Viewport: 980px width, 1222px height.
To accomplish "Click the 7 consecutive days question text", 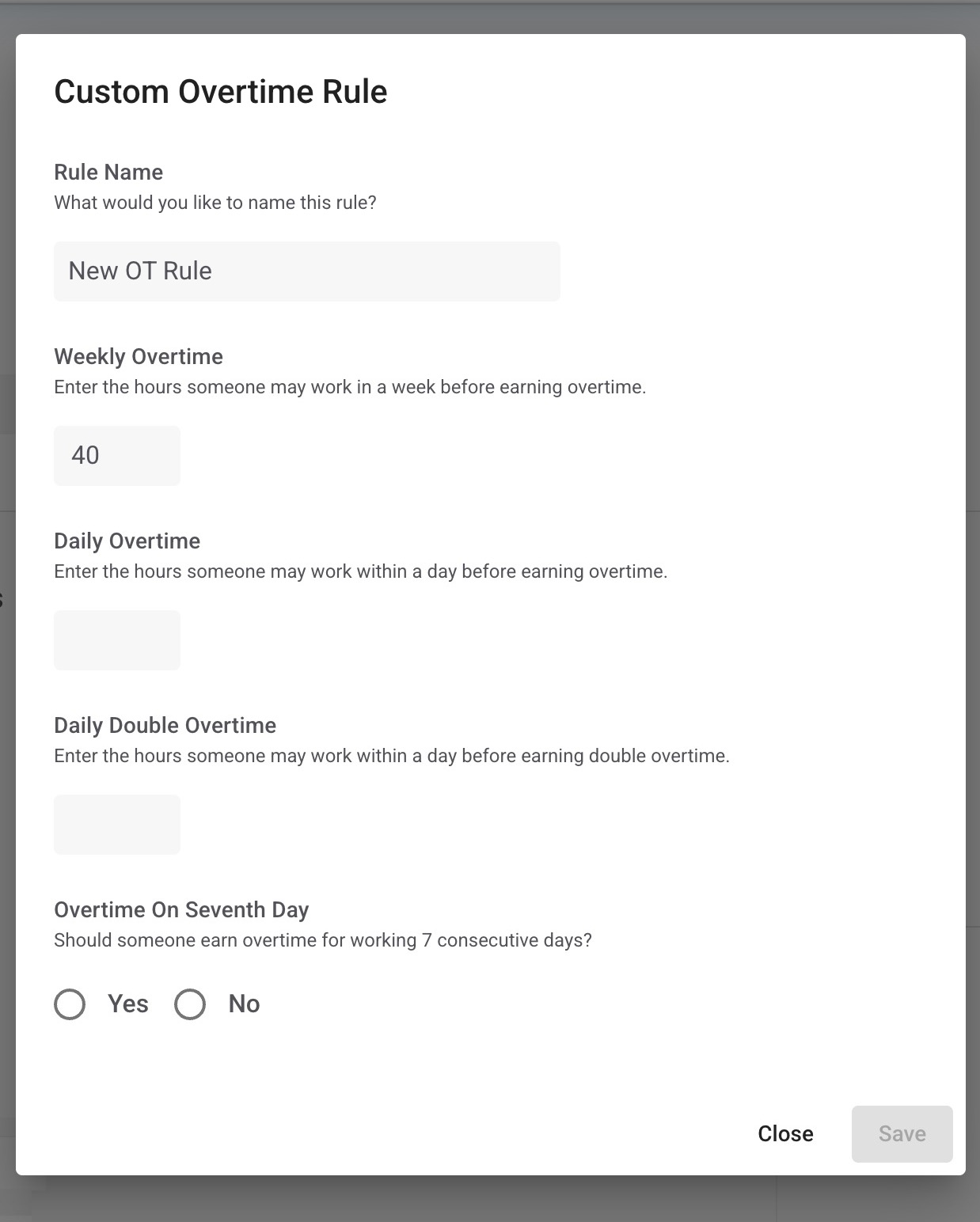I will (323, 940).
